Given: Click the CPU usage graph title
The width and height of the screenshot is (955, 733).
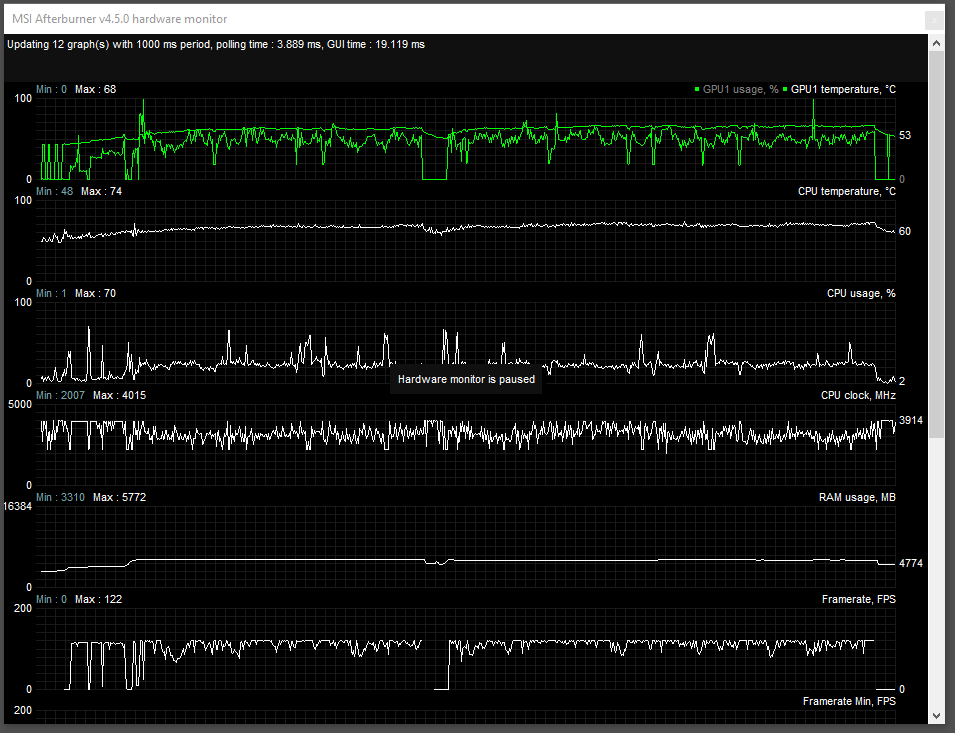Looking at the screenshot, I should pos(861,293).
